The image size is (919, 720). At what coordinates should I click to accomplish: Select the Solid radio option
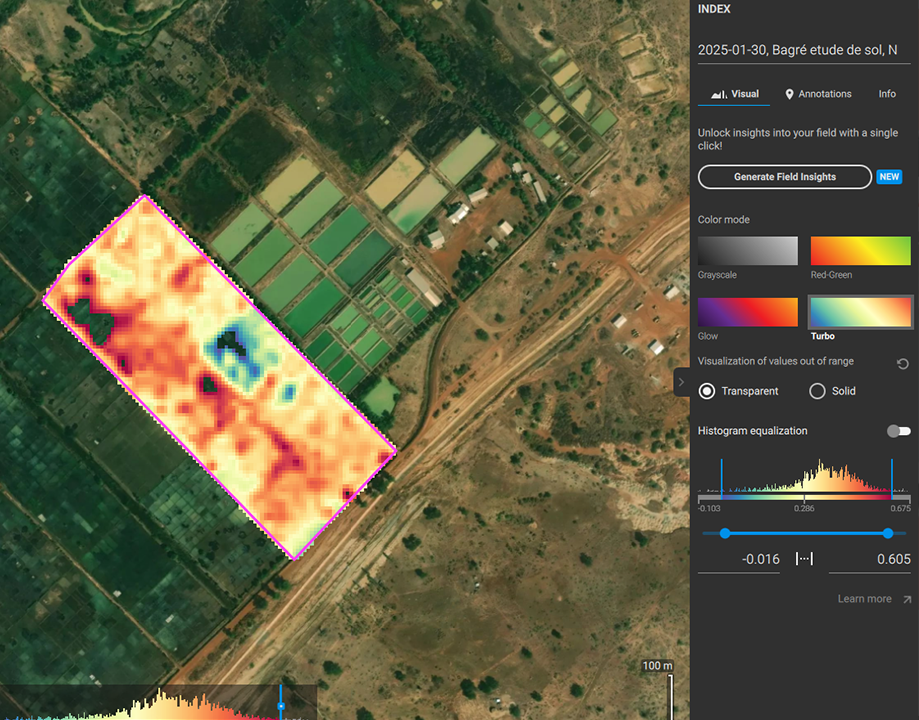pos(817,391)
